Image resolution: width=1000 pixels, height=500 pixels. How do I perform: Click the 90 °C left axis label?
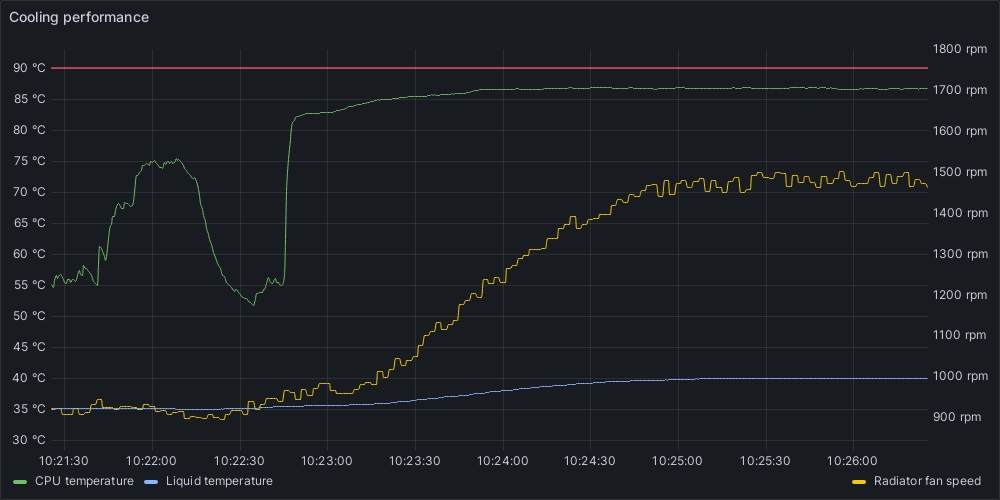(29, 68)
